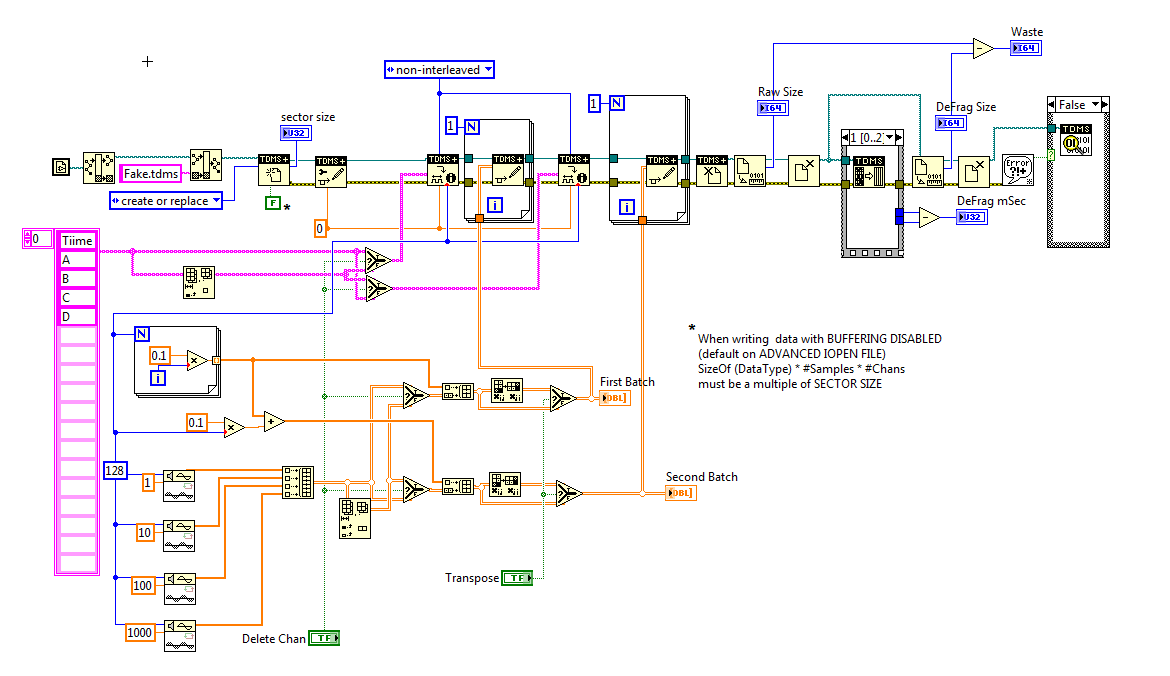Click the Strip Path function node
The image size is (1170, 676).
click(x=98, y=167)
